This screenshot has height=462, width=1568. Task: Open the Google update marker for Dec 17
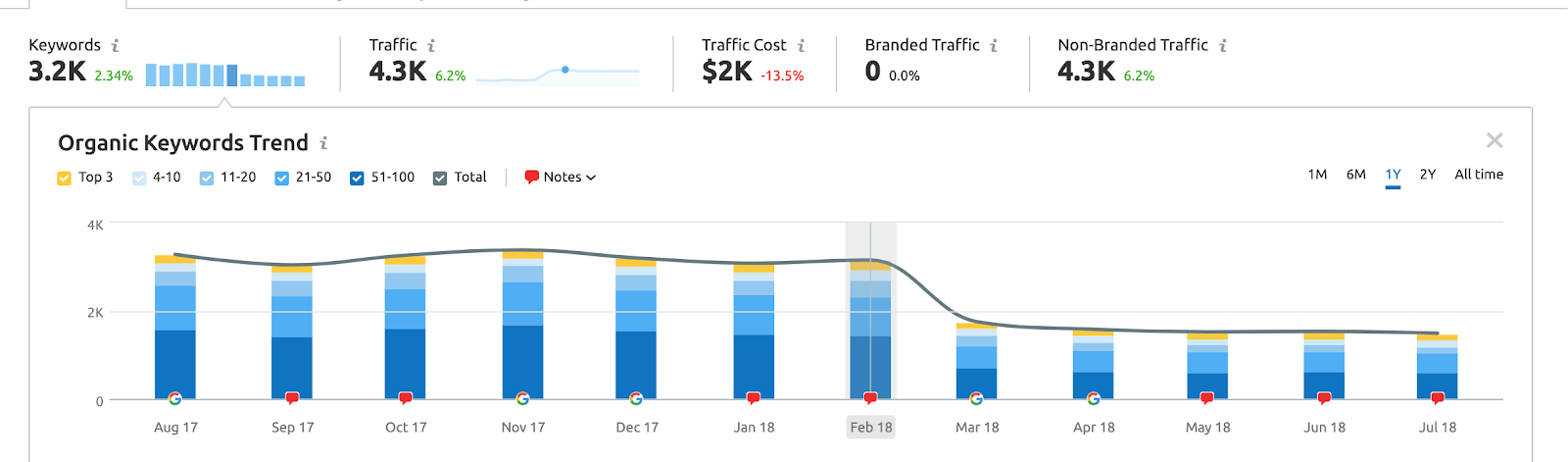pos(636,398)
